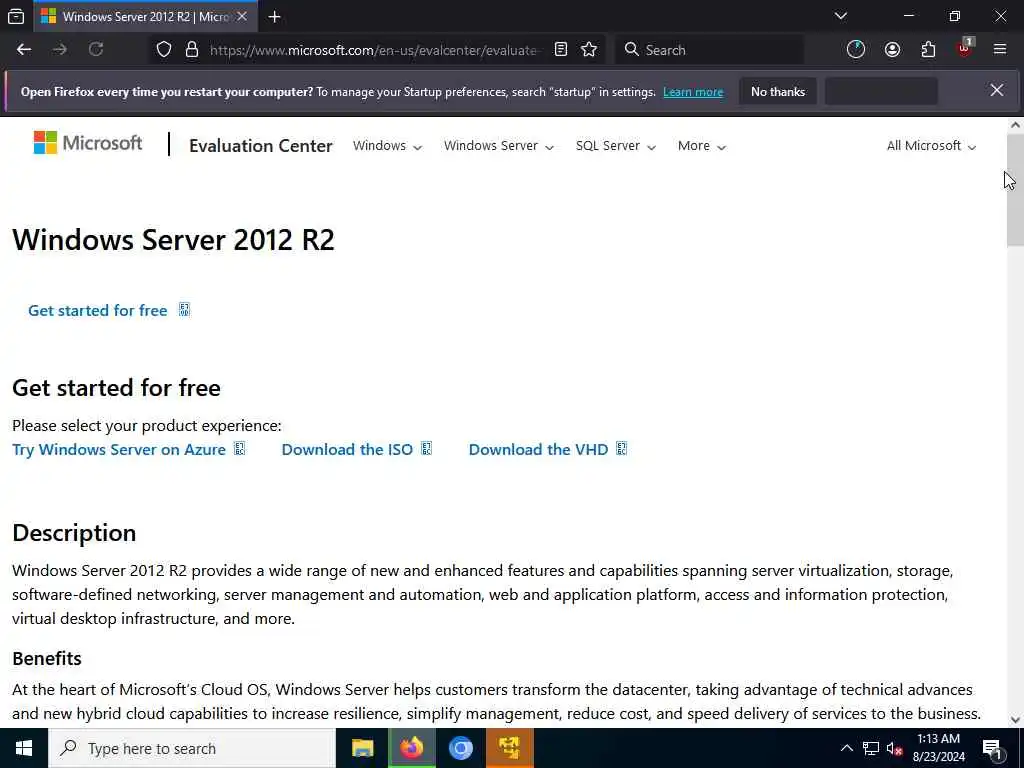
Task: Open the notification center icon
Action: [992, 748]
